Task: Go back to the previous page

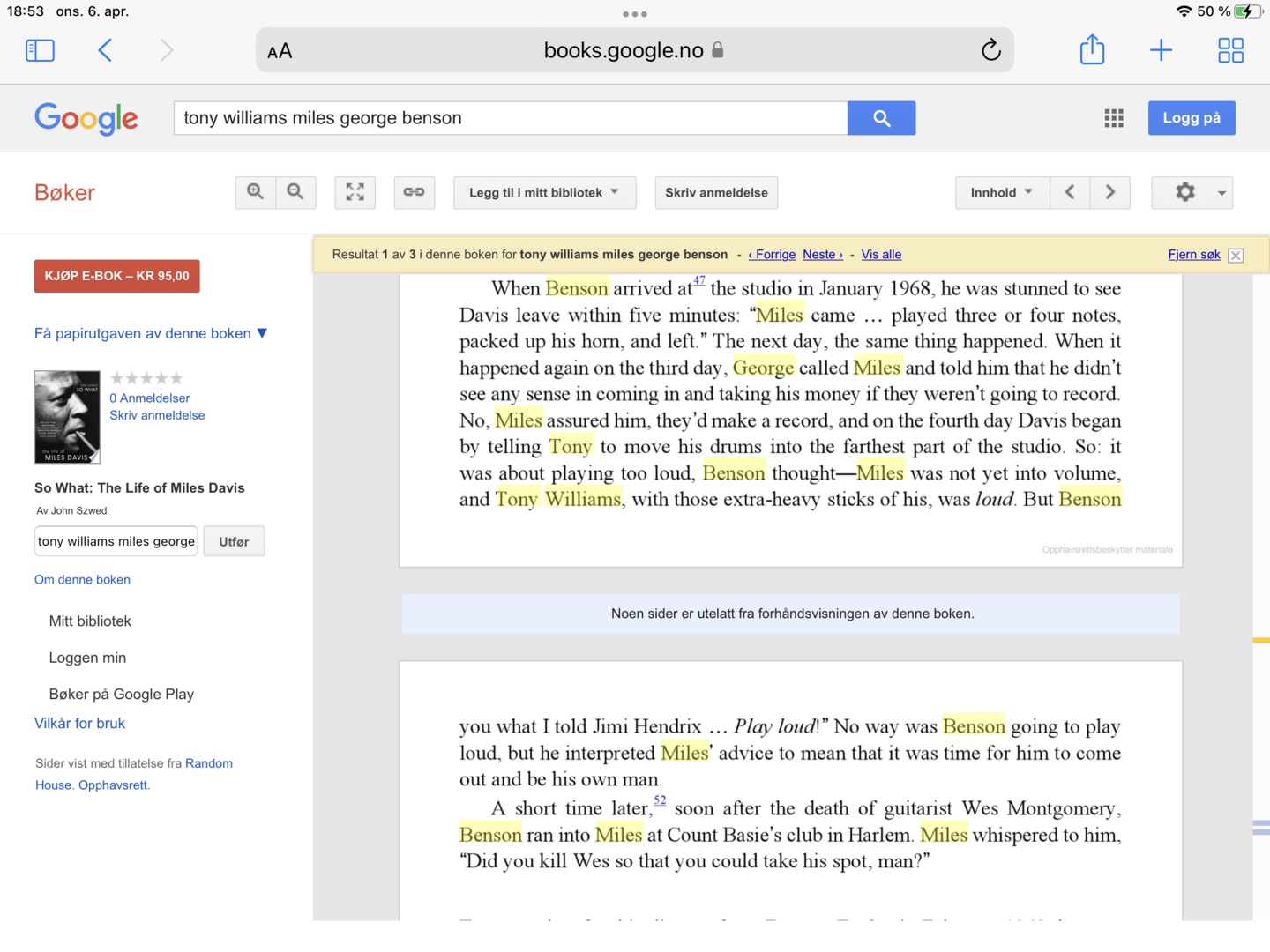Action: click(105, 50)
